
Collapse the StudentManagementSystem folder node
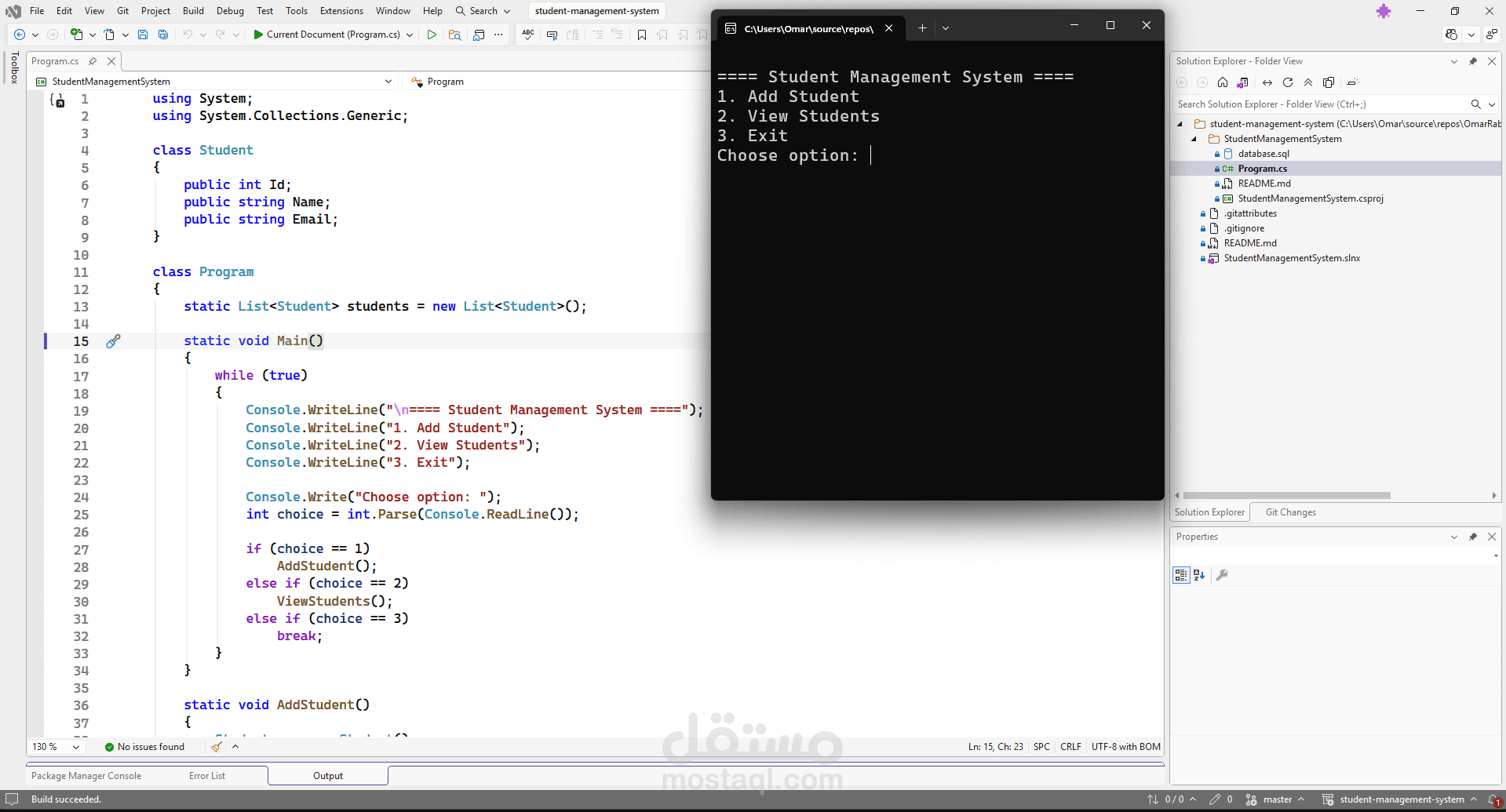click(1194, 139)
